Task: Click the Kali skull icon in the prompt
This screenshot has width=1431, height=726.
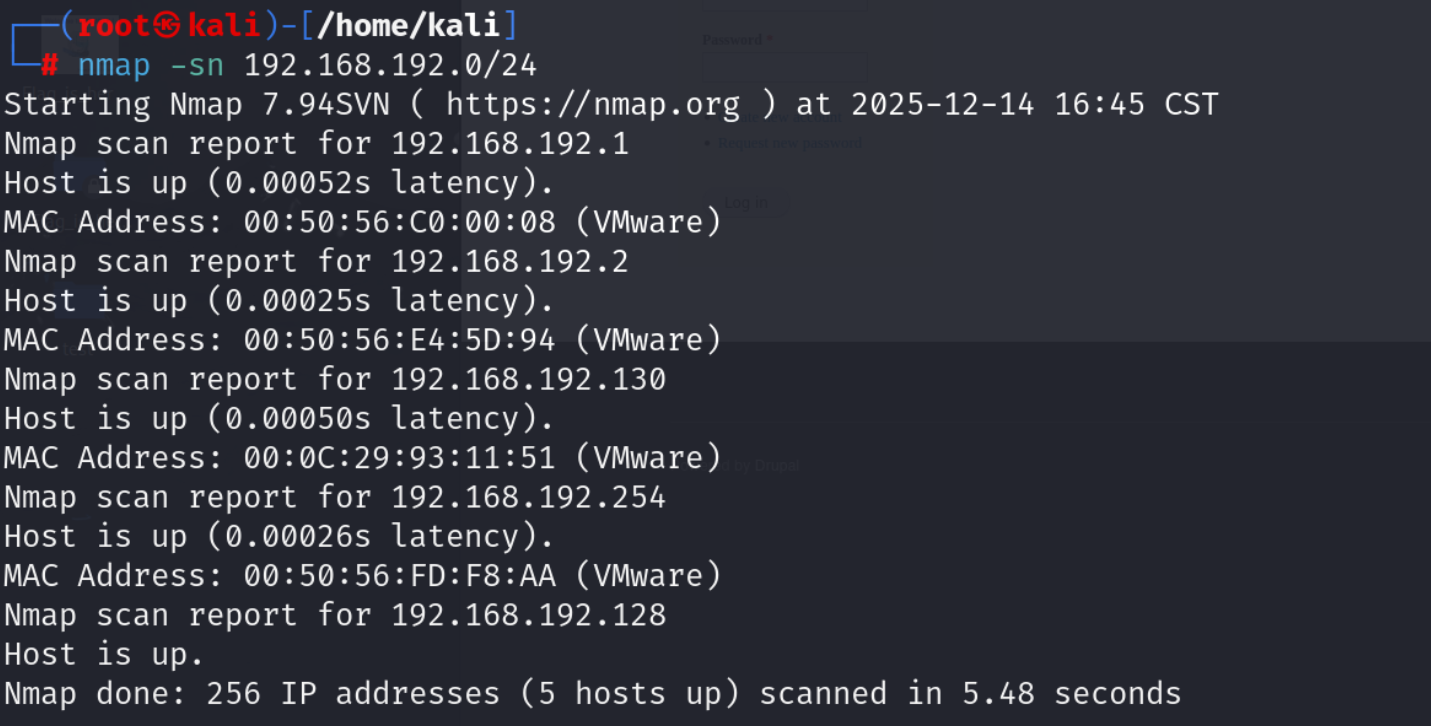Action: (x=170, y=25)
